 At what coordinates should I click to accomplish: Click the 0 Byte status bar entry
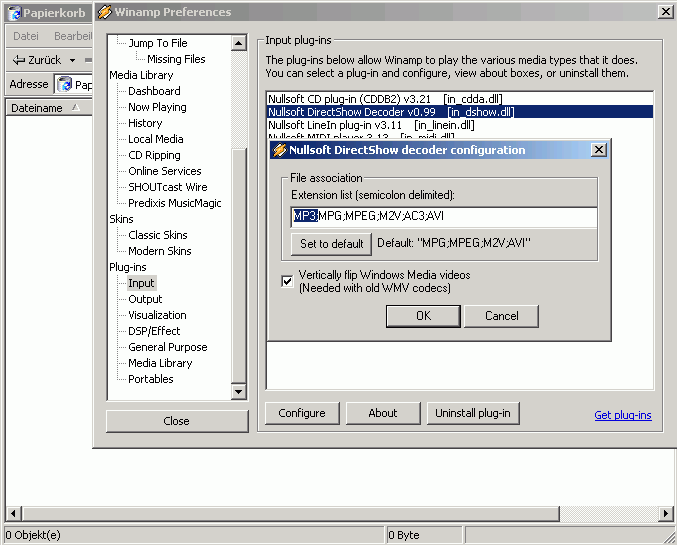(x=424, y=535)
